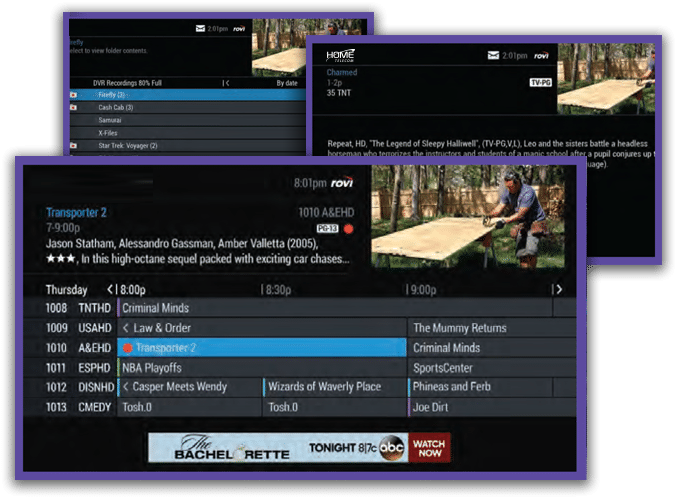Viewport: 677px width, 498px height.
Task: Select Wizards of Waverly Place listing
Action: click(x=335, y=387)
